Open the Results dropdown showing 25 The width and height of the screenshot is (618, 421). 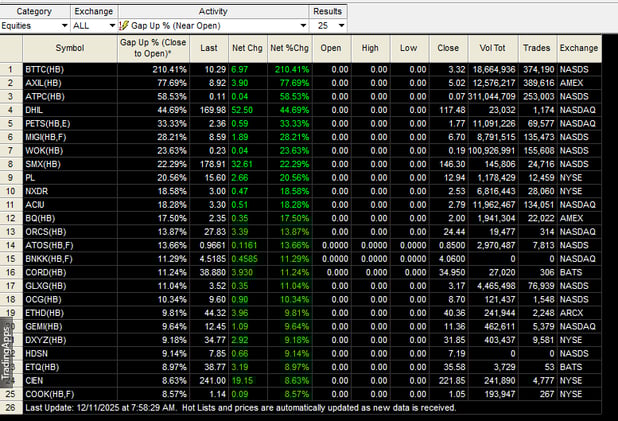click(x=330, y=26)
